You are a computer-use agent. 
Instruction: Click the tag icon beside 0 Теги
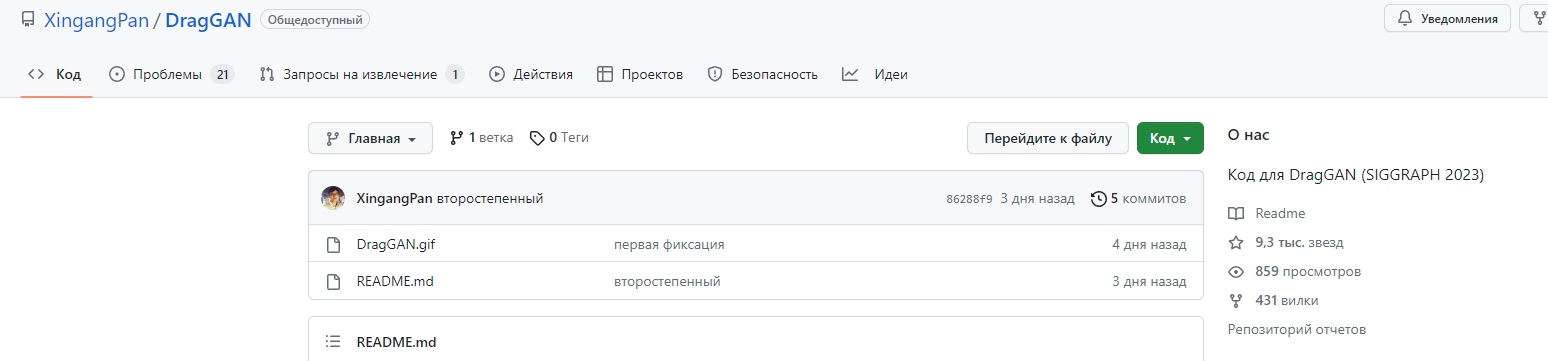537,138
